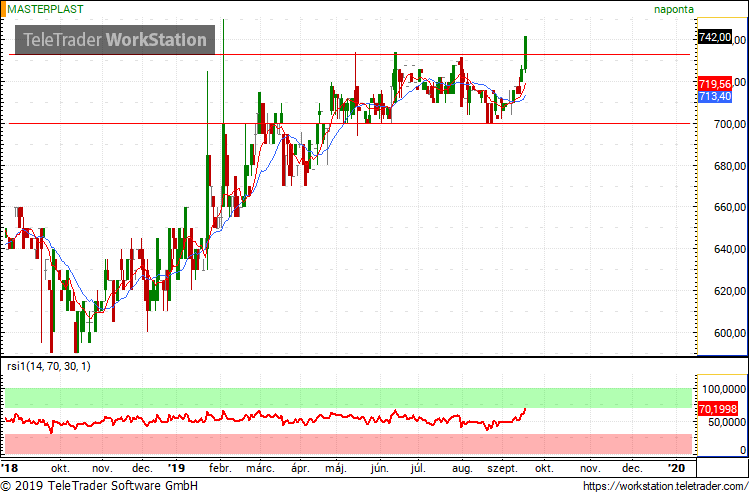Click the okt. label right after szept.

545,468
